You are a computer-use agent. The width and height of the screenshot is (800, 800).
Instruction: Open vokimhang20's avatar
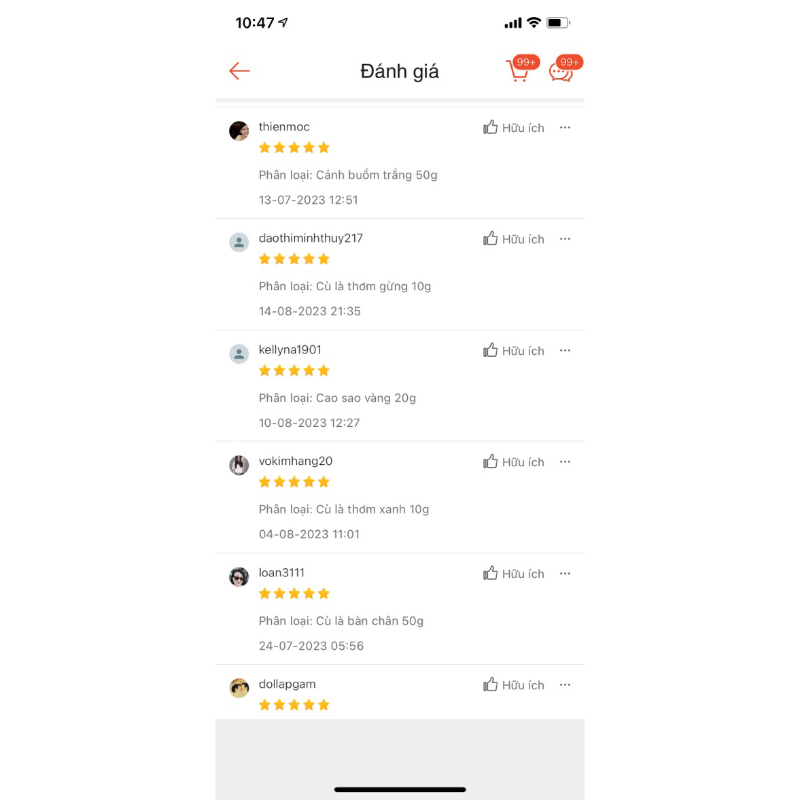pyautogui.click(x=239, y=465)
